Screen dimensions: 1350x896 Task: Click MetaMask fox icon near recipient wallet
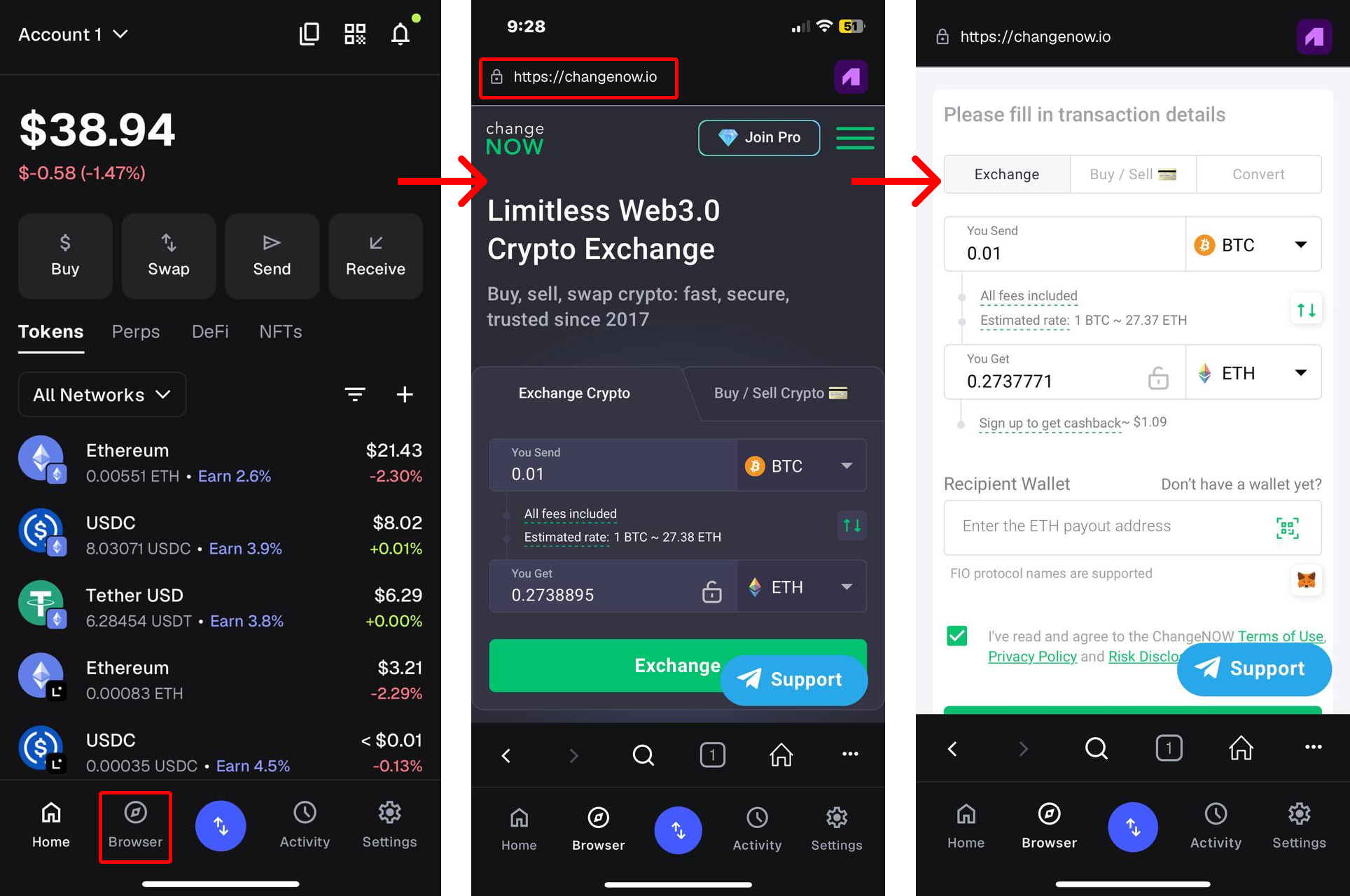click(1307, 580)
